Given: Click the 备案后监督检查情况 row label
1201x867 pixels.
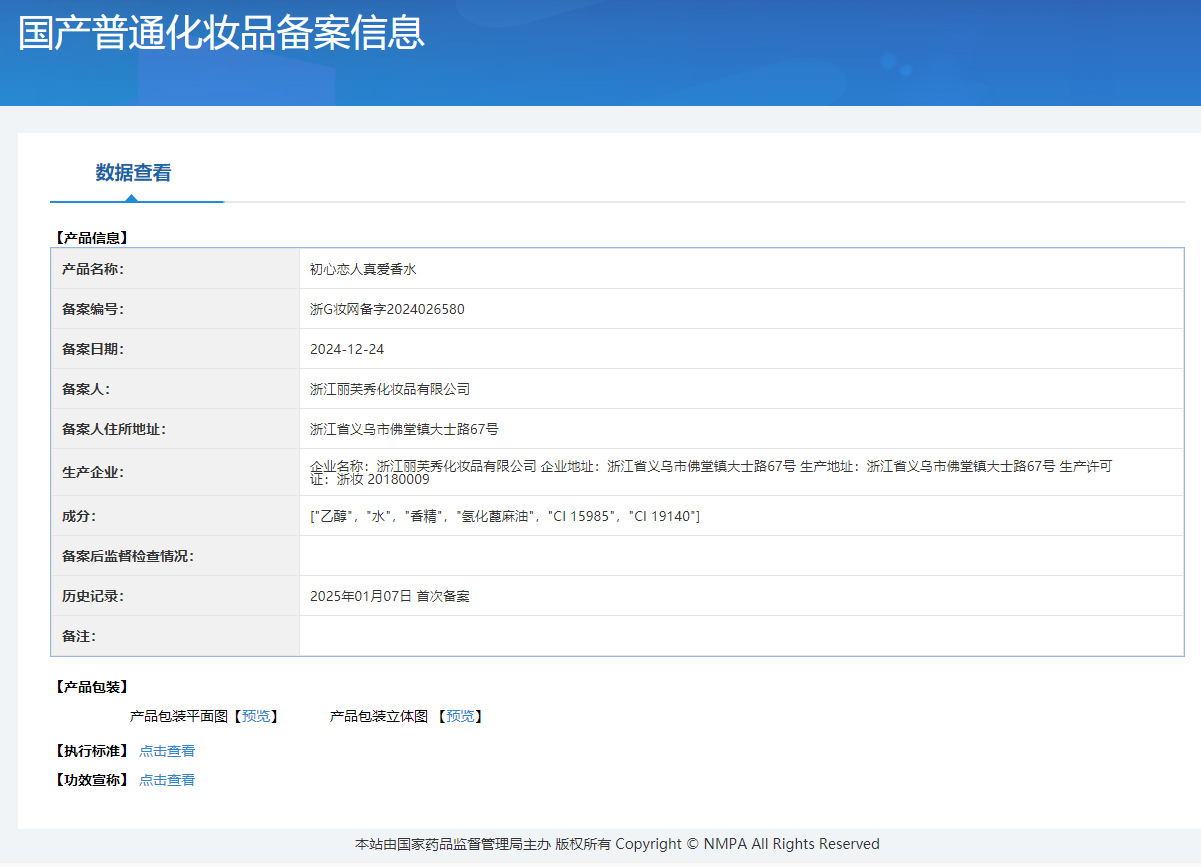Looking at the screenshot, I should (128, 556).
